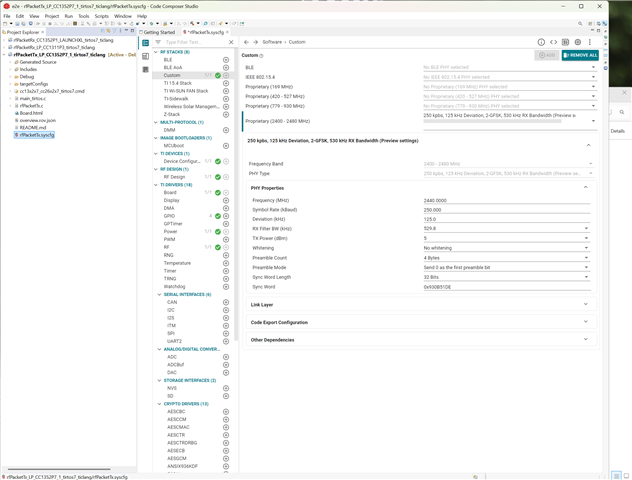
Task: Add CAN serial interface
Action: [226, 302]
